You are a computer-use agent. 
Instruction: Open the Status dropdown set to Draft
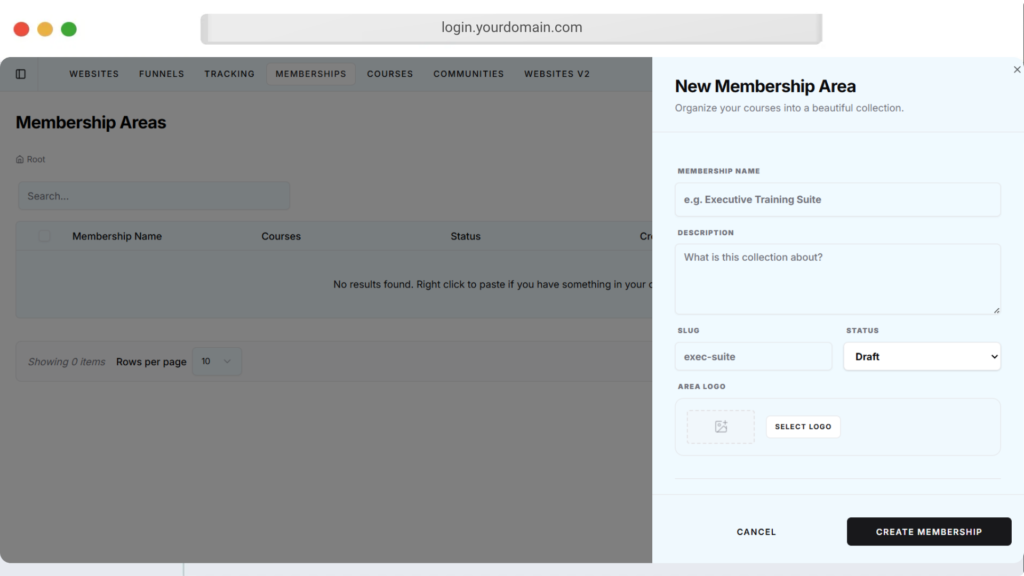tap(921, 357)
